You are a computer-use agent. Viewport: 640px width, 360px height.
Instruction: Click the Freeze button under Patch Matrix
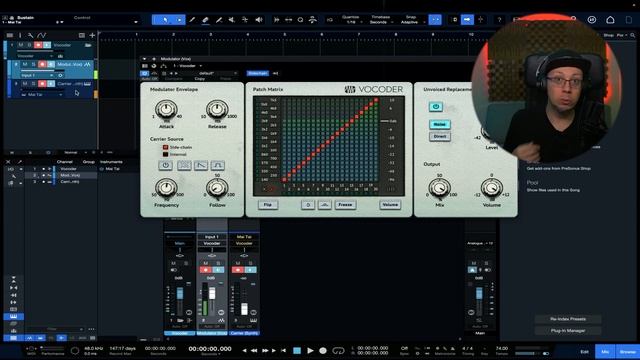345,204
